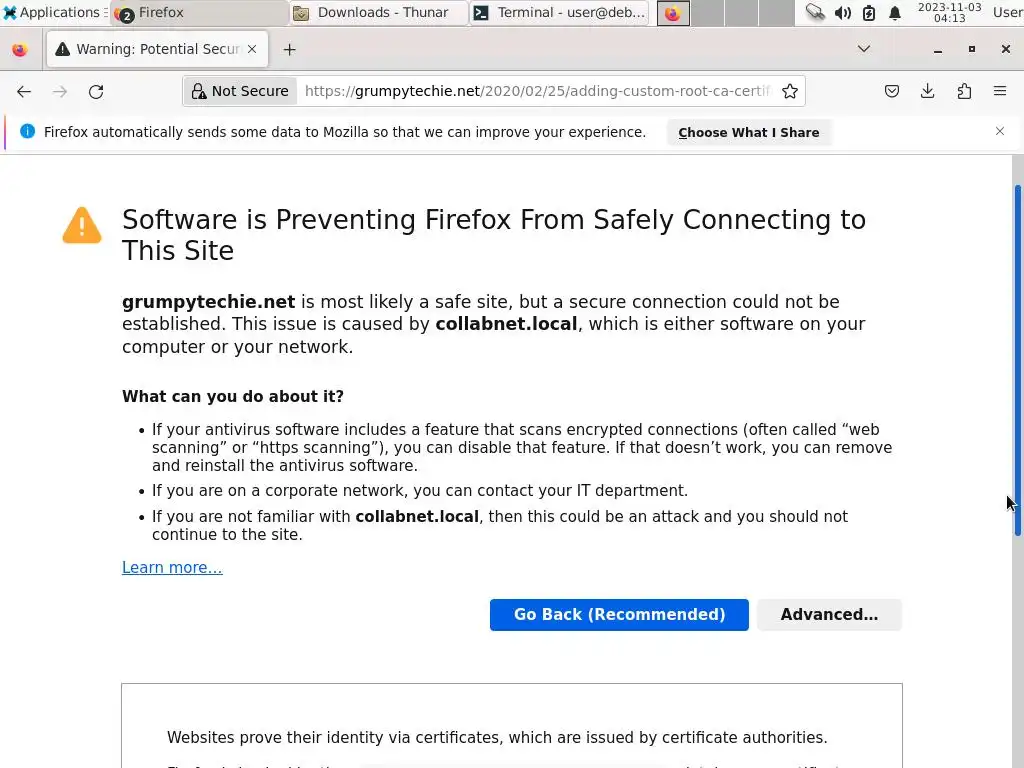Go back with the toolbar arrow

[24, 91]
